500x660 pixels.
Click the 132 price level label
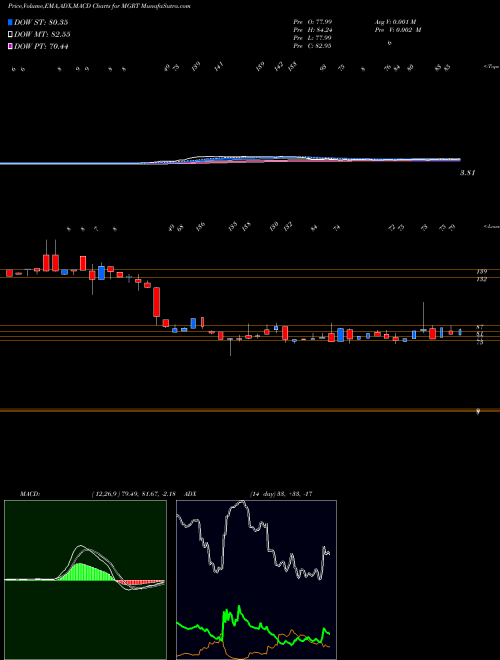pos(482,279)
